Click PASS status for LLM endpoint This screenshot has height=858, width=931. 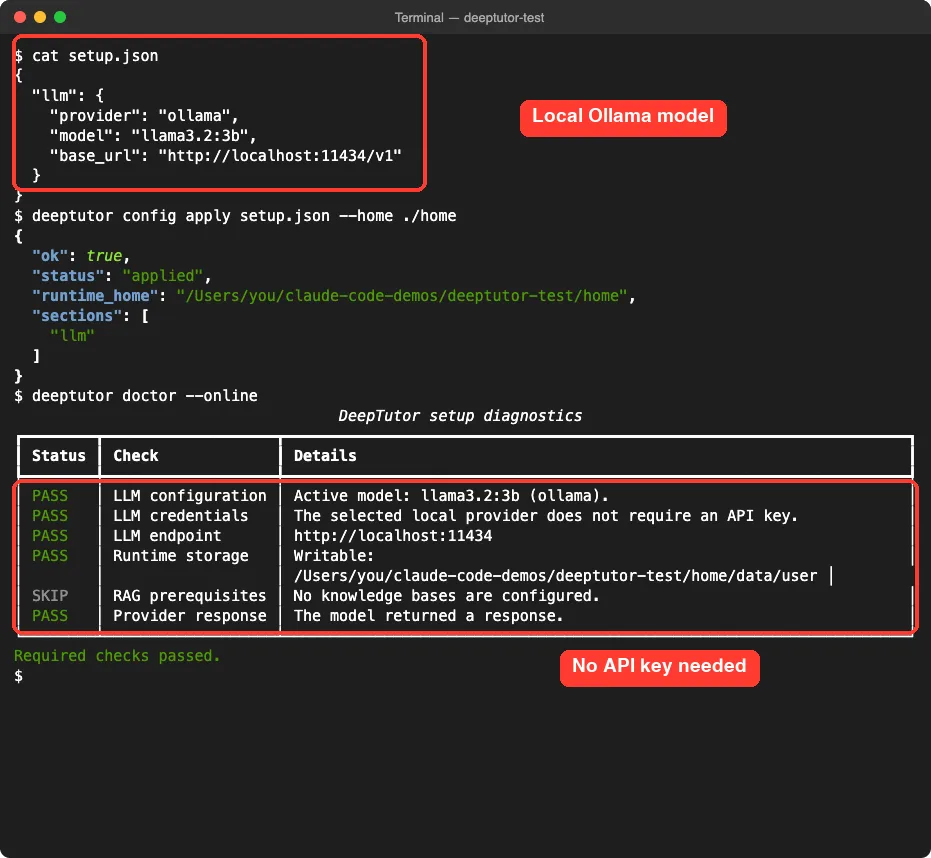[50, 536]
